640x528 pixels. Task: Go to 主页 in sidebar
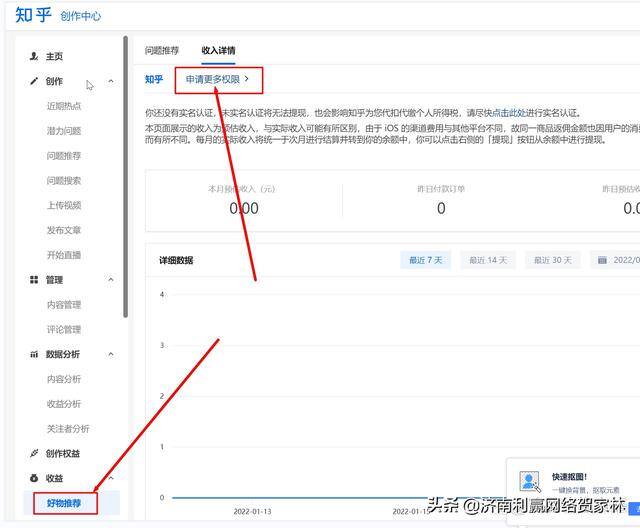pyautogui.click(x=54, y=56)
